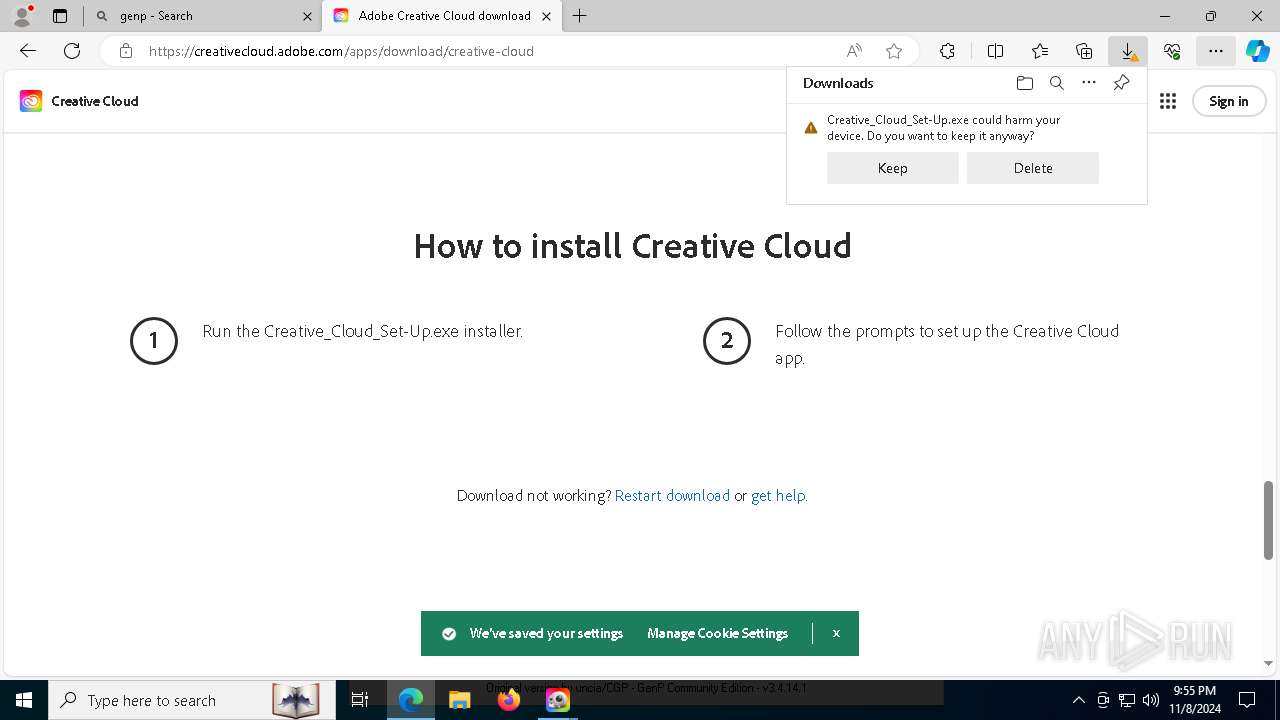Open the Creative Cloud taskbar icon
The width and height of the screenshot is (1280, 720).
[557, 700]
